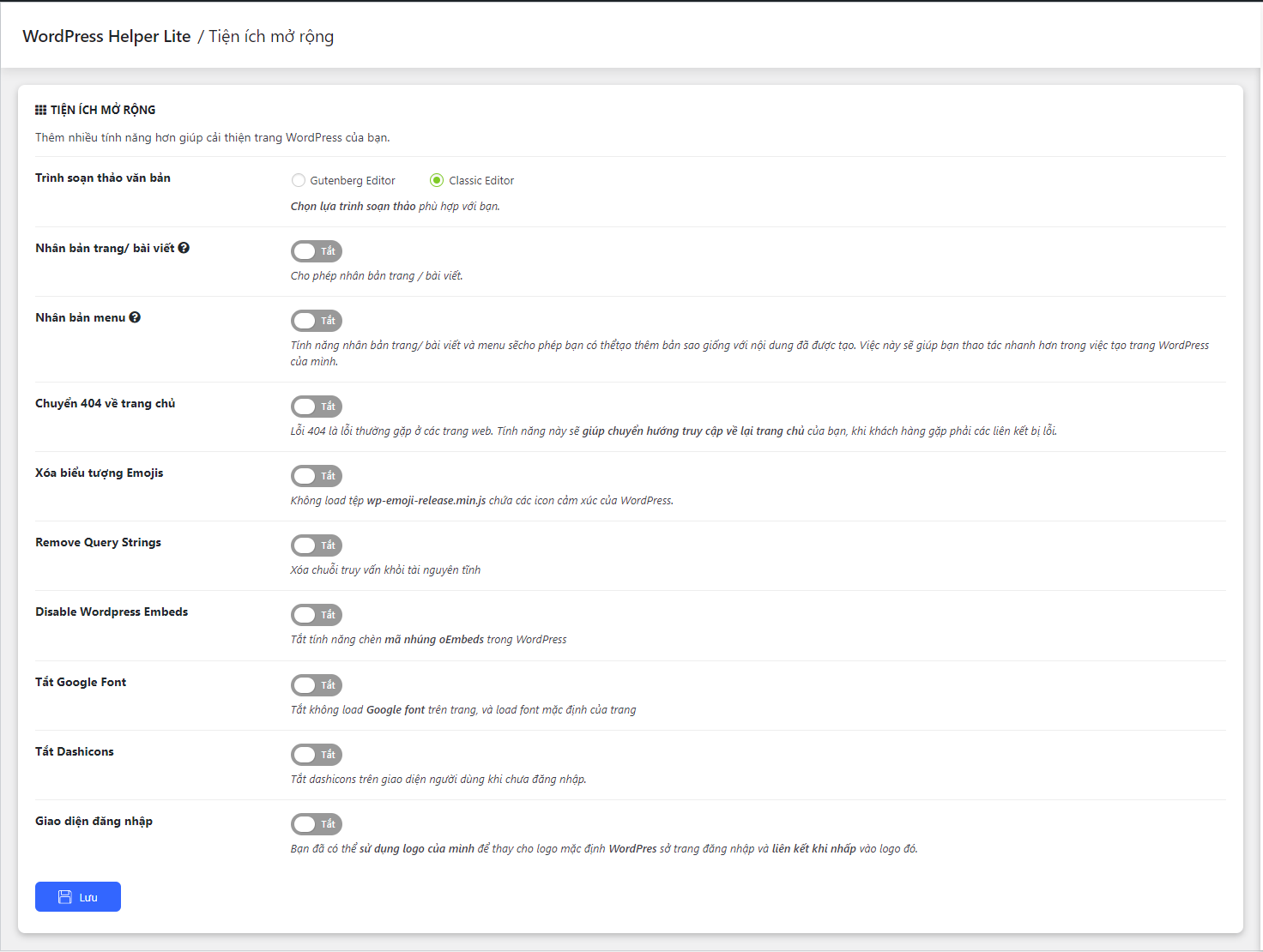Turn on Tắt Google Font switch
Viewport: 1263px width, 952px height.
coord(316,685)
